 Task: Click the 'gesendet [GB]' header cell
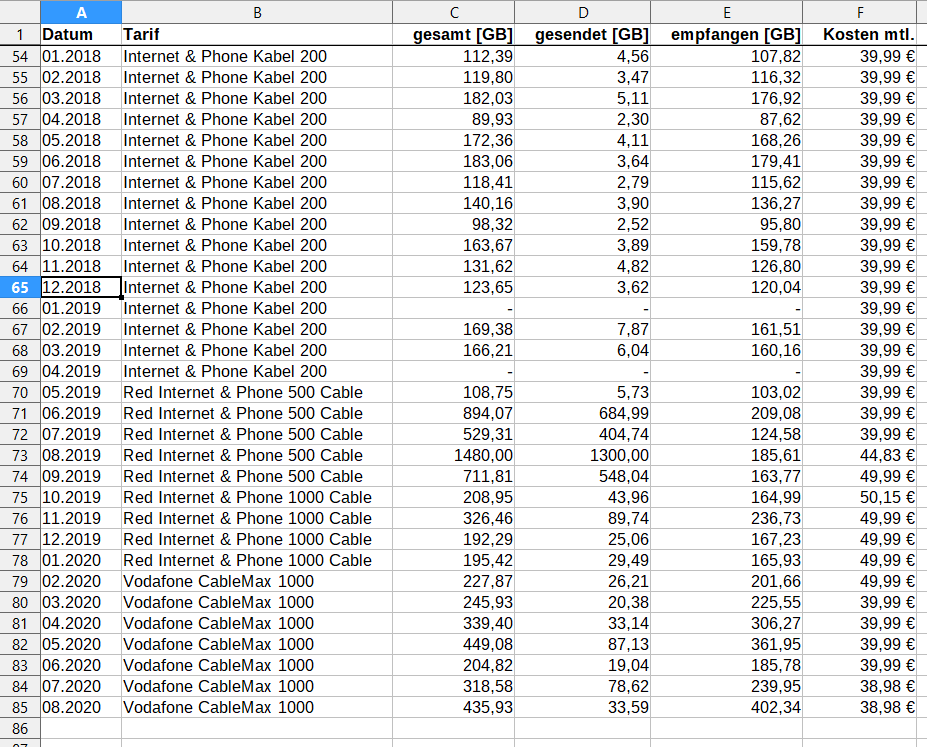click(x=582, y=35)
